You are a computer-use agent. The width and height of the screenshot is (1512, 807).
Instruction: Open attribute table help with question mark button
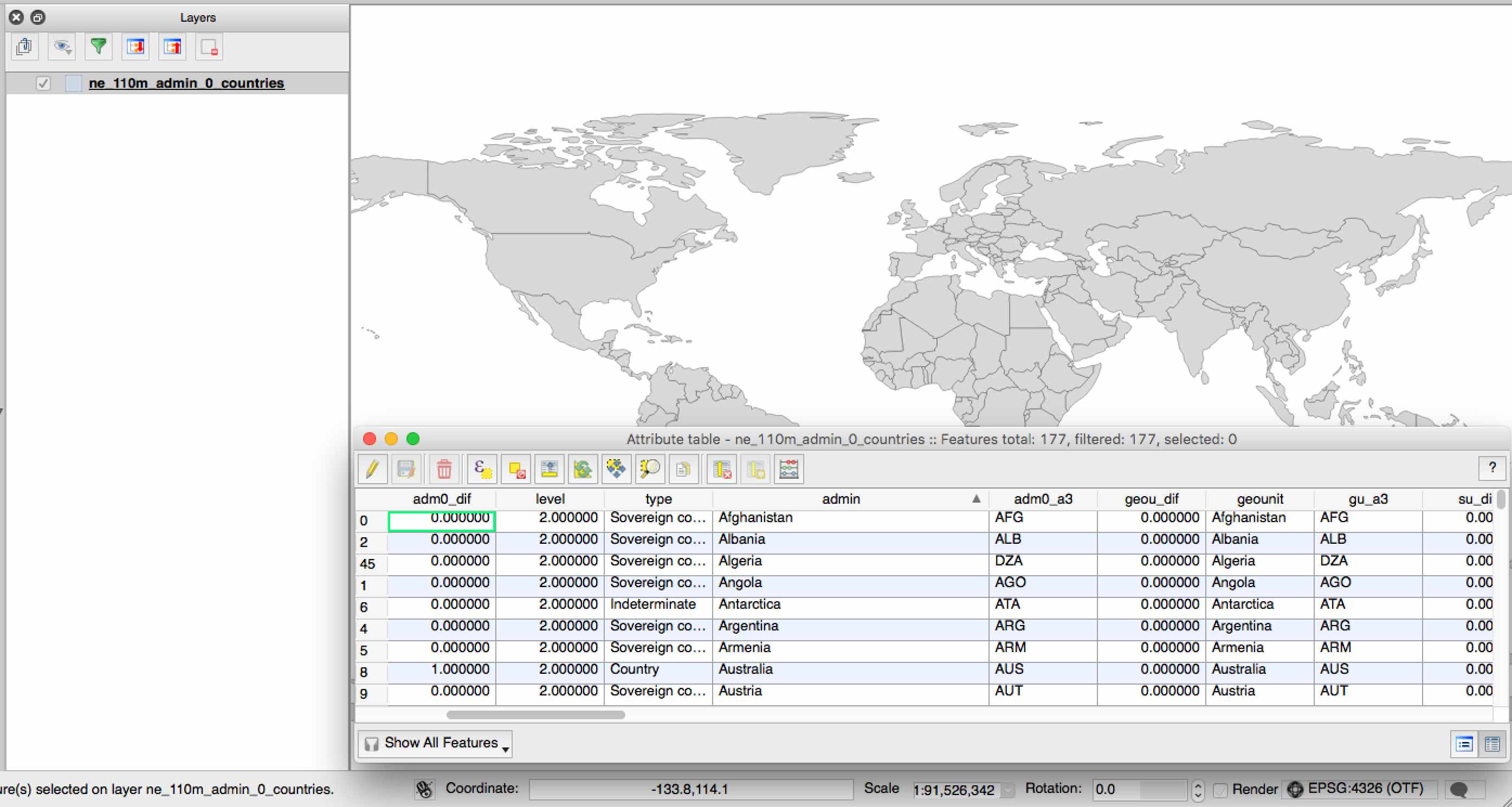tap(1492, 468)
